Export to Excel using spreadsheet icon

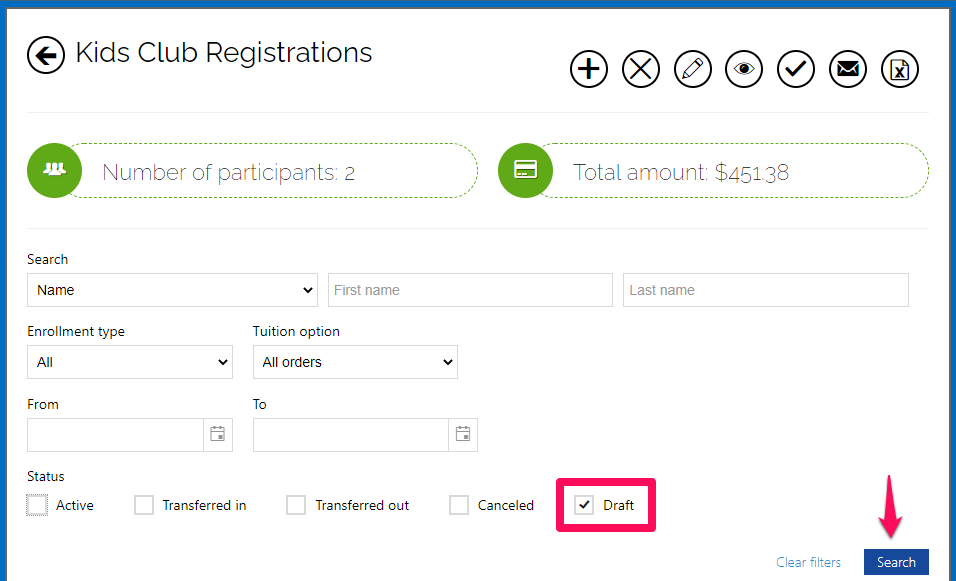pyautogui.click(x=900, y=69)
